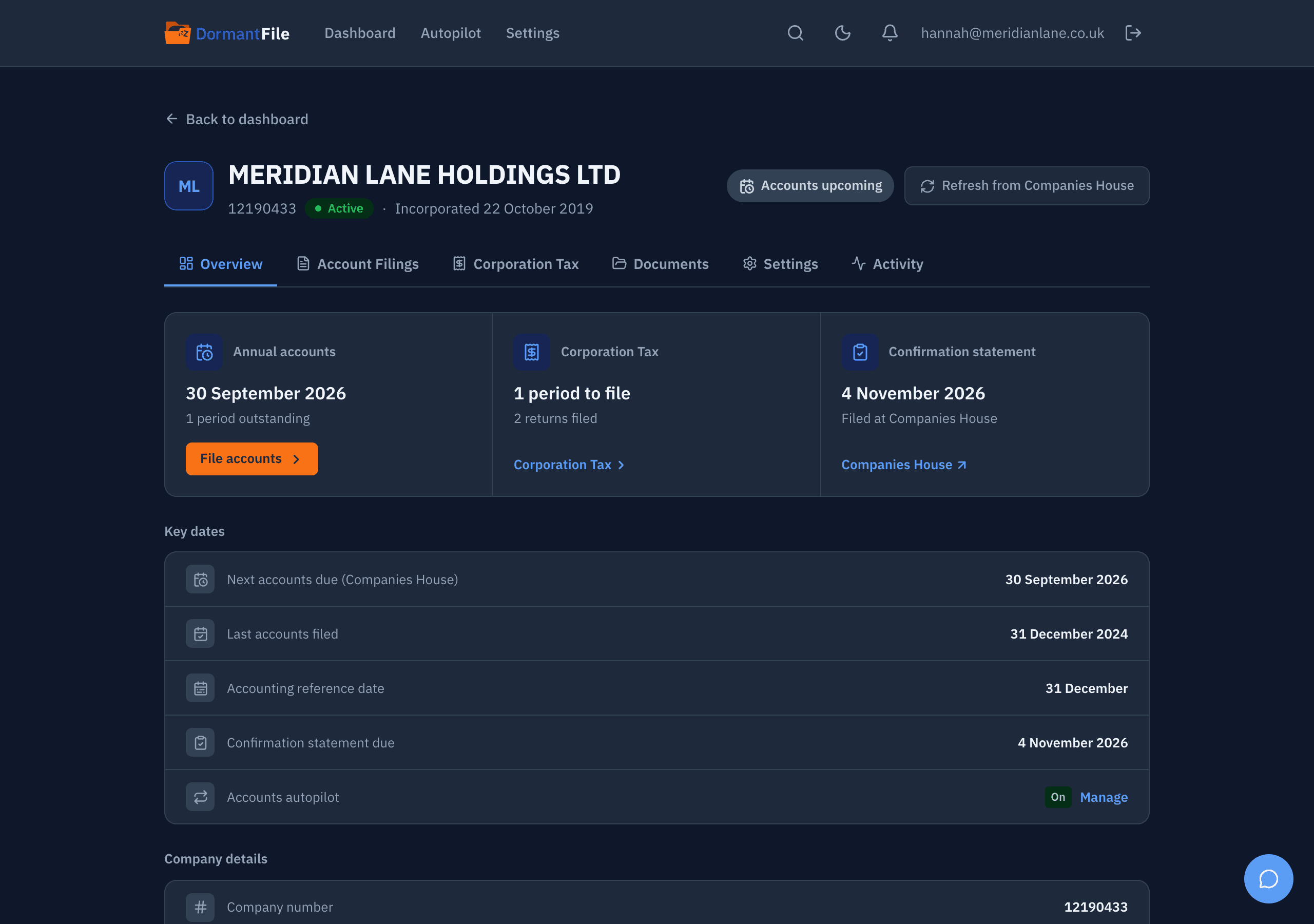Image resolution: width=1314 pixels, height=924 pixels.
Task: Switch to the Corporation Tax tab
Action: [515, 264]
